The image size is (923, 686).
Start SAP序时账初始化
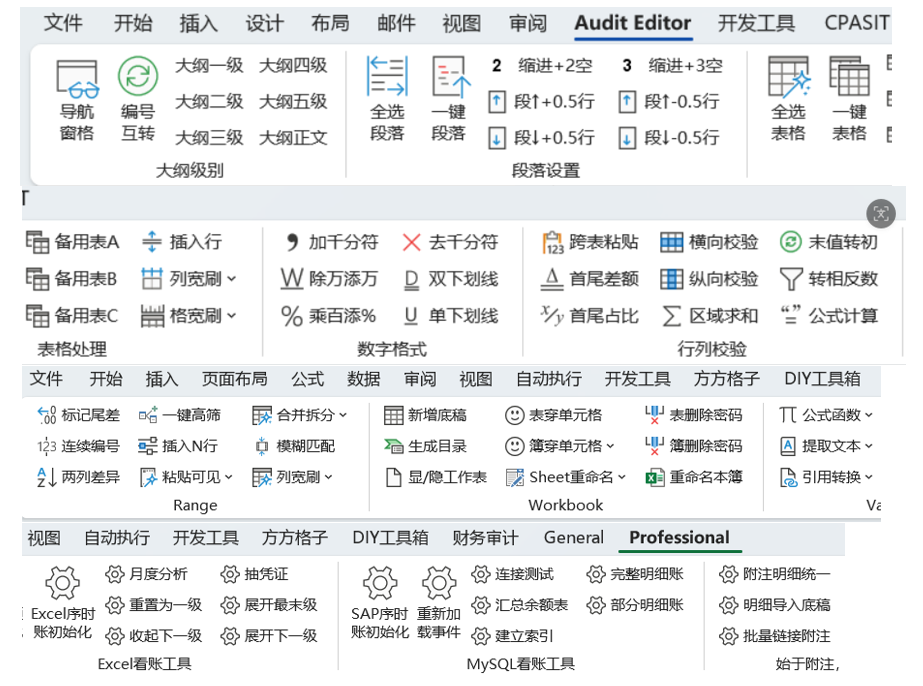[380, 603]
